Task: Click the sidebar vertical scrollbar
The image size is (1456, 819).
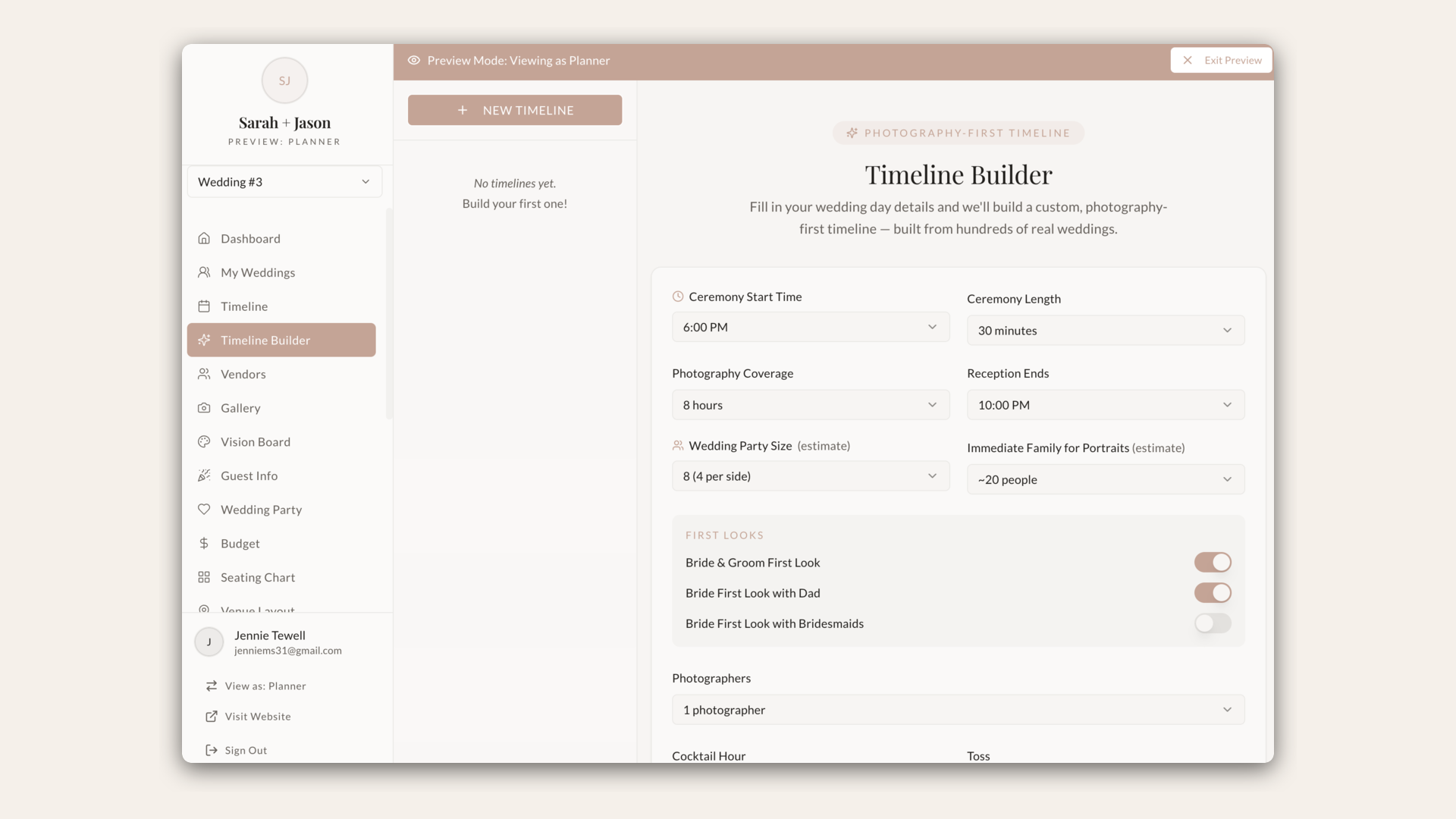Action: pos(389,313)
